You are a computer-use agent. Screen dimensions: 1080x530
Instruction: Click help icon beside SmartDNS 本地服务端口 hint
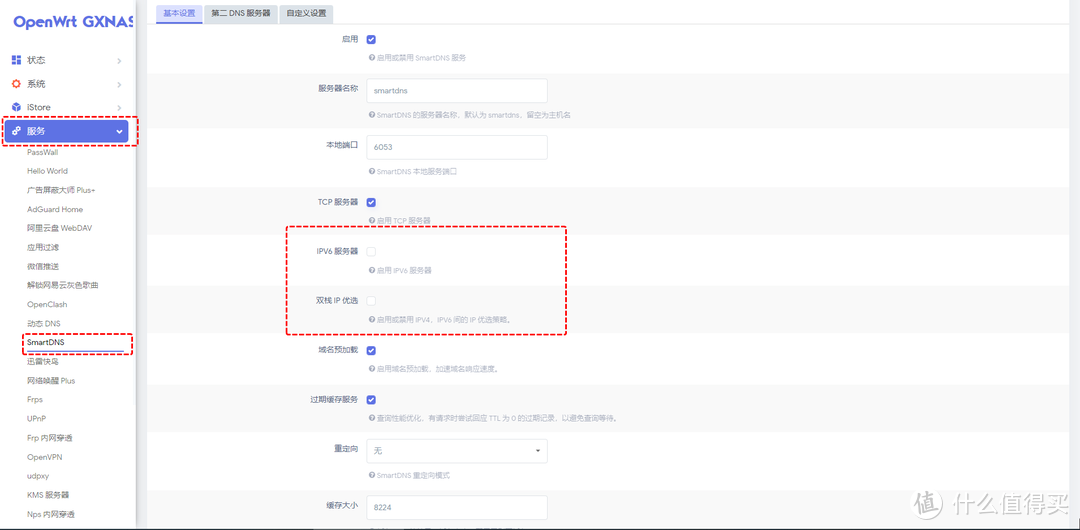(x=371, y=171)
